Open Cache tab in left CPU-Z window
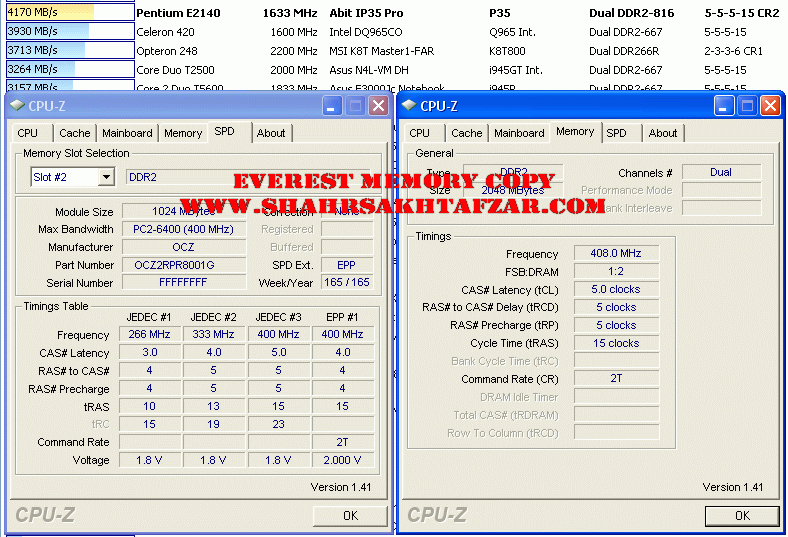The image size is (788, 537). coord(74,133)
